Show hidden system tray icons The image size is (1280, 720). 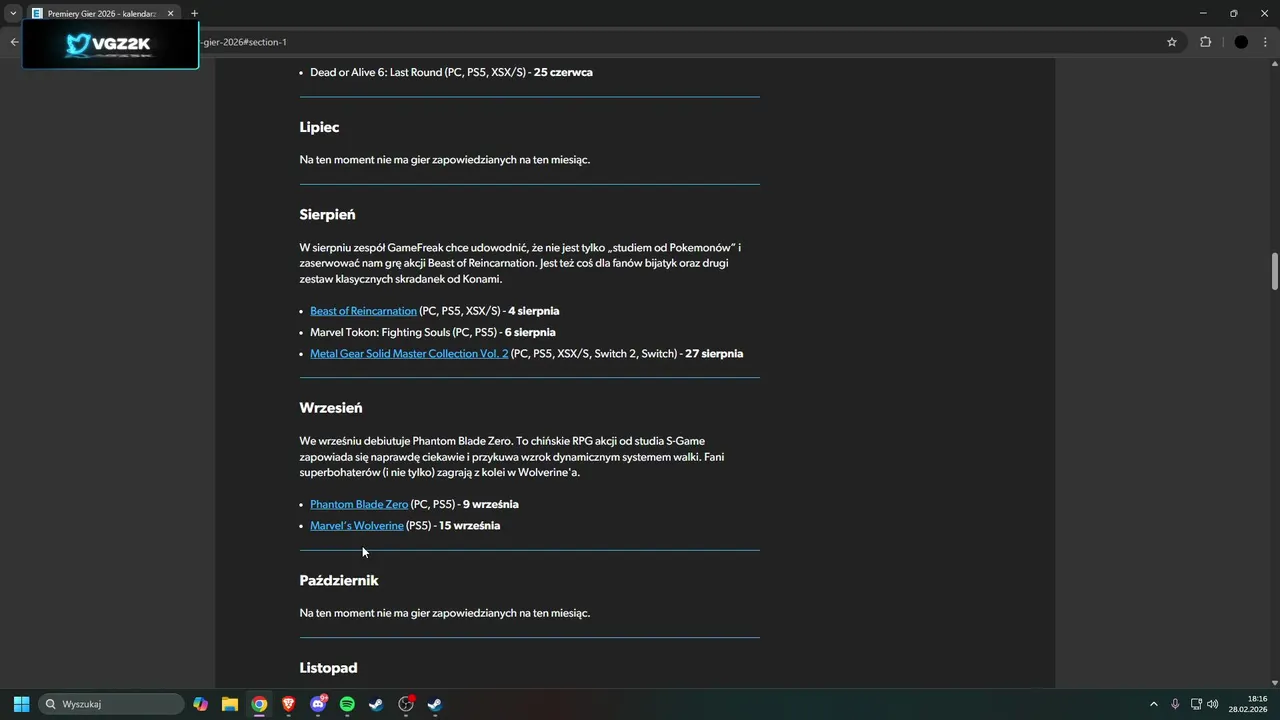point(1153,704)
